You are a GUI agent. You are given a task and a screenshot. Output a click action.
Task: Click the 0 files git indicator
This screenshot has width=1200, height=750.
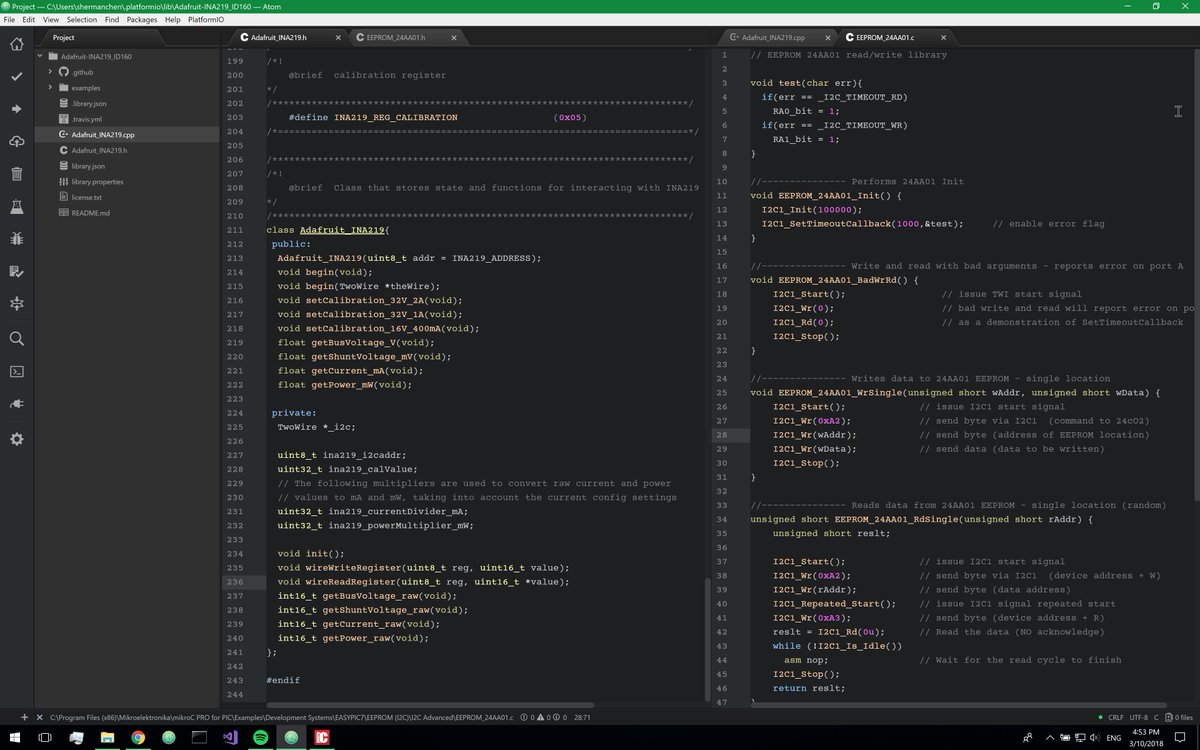coord(1179,717)
